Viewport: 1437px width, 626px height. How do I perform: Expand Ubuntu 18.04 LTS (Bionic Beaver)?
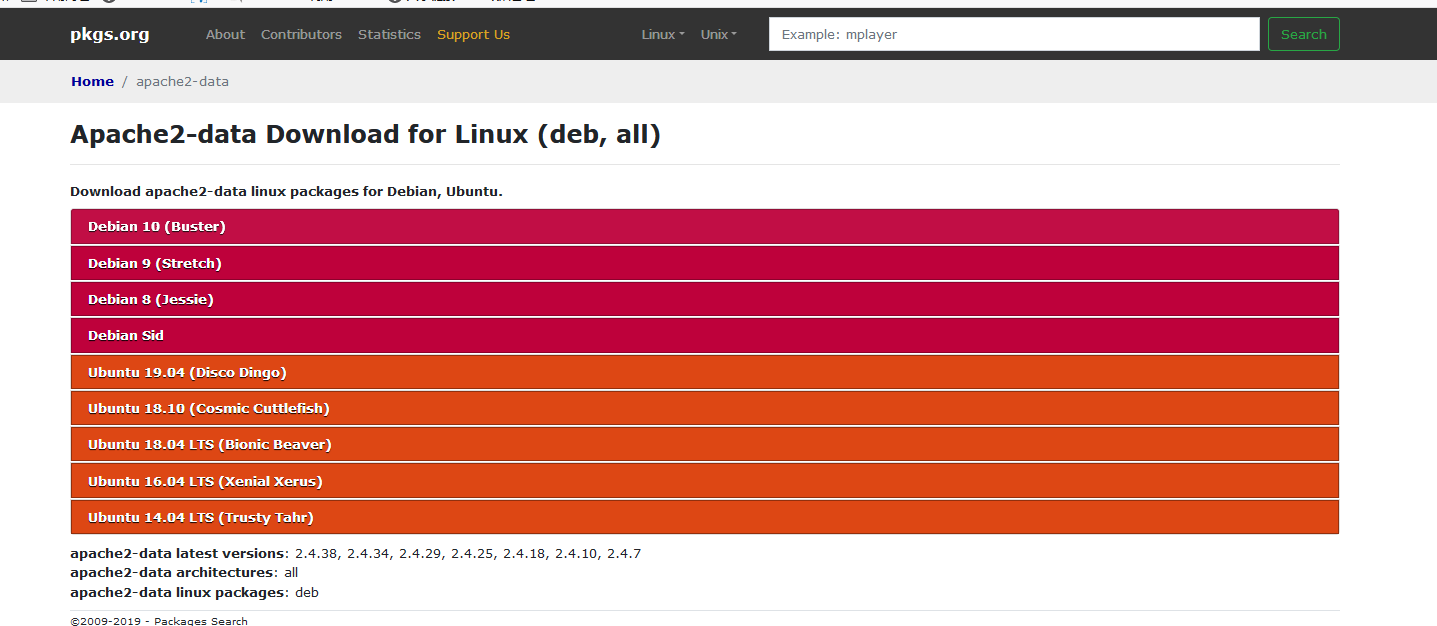pos(705,444)
